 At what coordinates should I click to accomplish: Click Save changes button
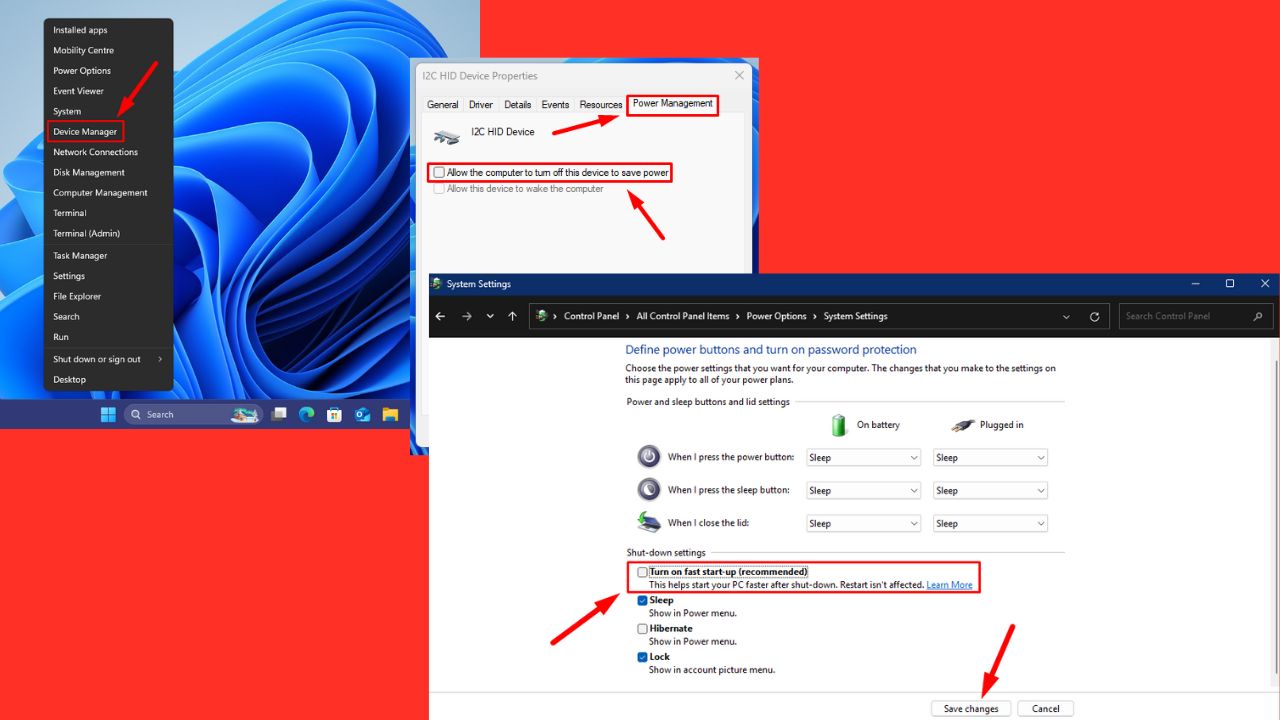971,708
